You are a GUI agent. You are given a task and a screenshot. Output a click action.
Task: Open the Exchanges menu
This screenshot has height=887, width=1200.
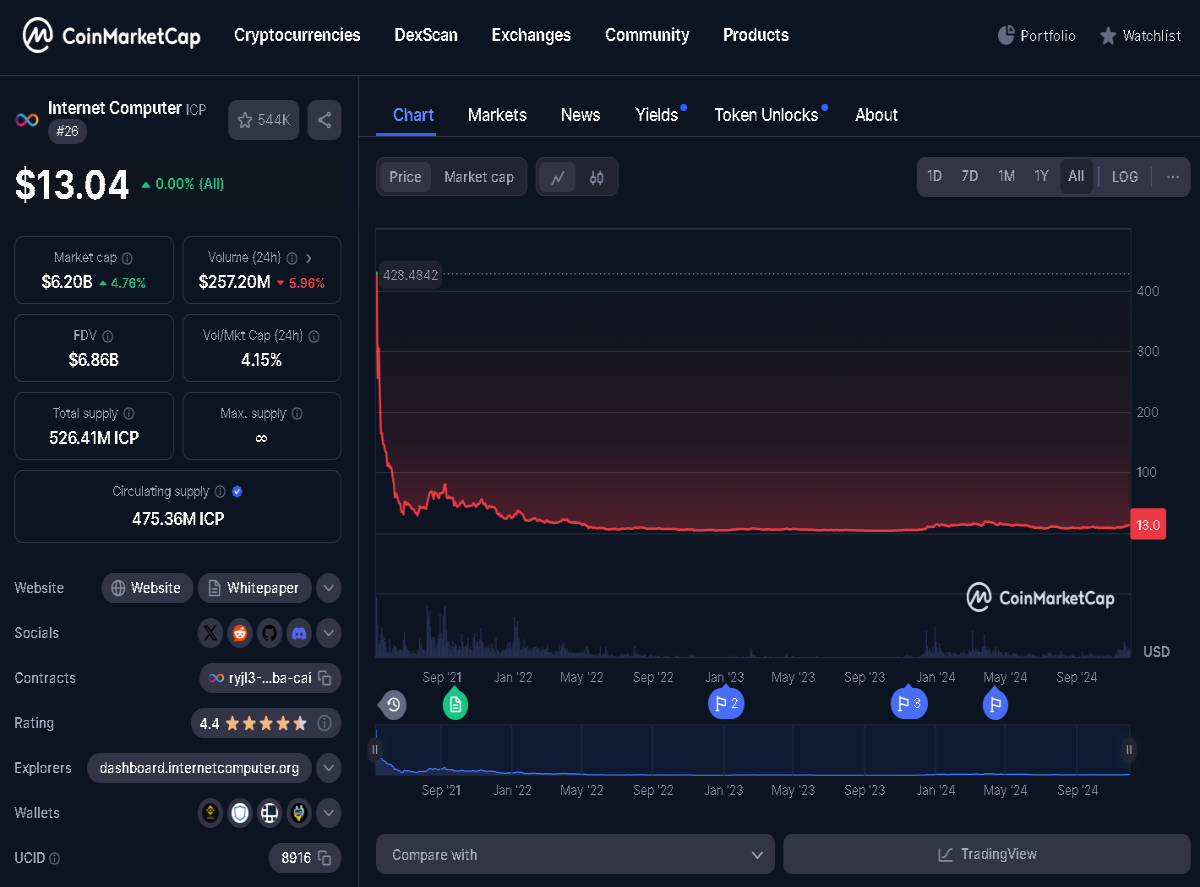[531, 35]
